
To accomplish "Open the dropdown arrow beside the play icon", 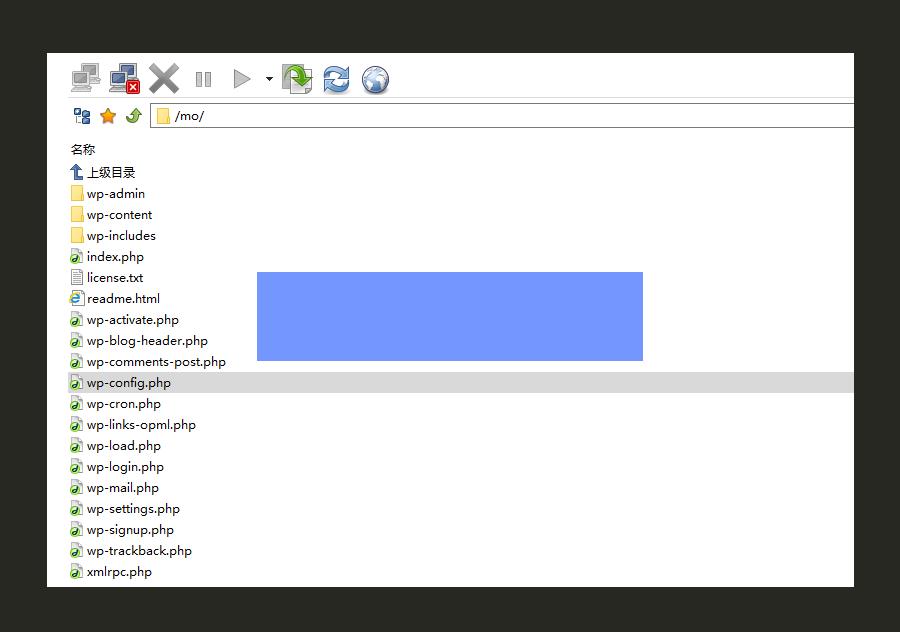I will (269, 79).
